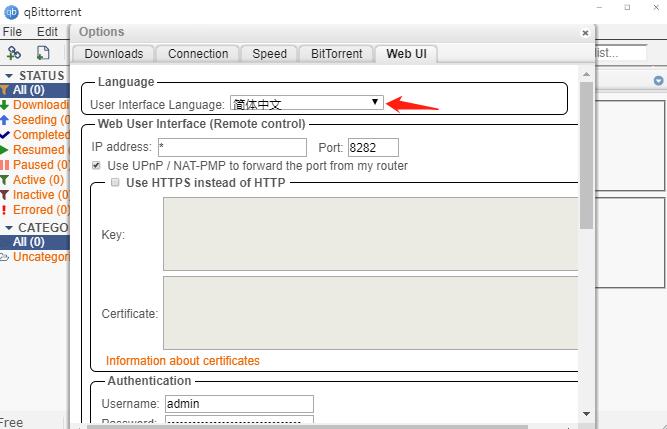
Task: Click the Port input field
Action: 373,147
